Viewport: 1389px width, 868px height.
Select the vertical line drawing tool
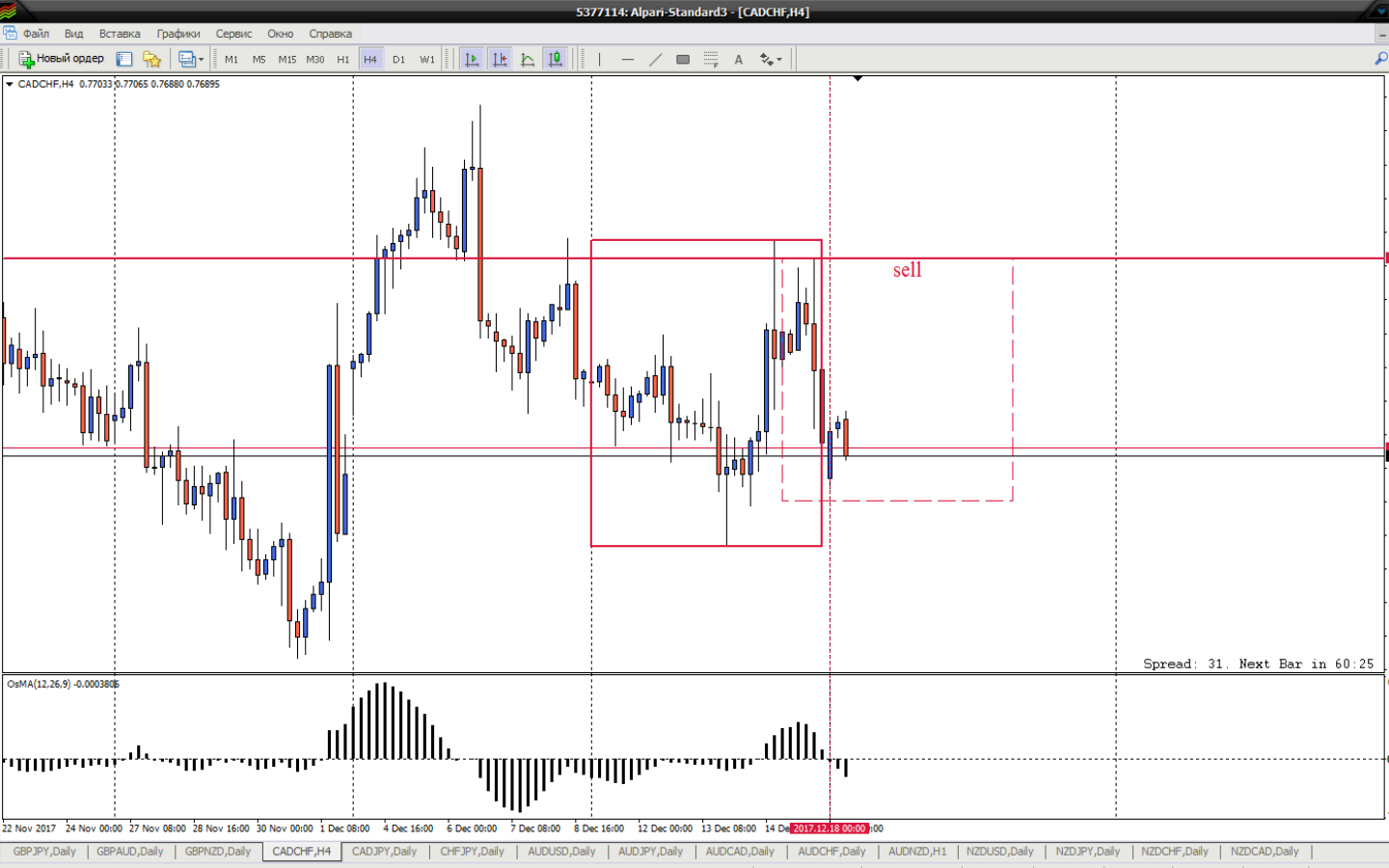point(599,60)
